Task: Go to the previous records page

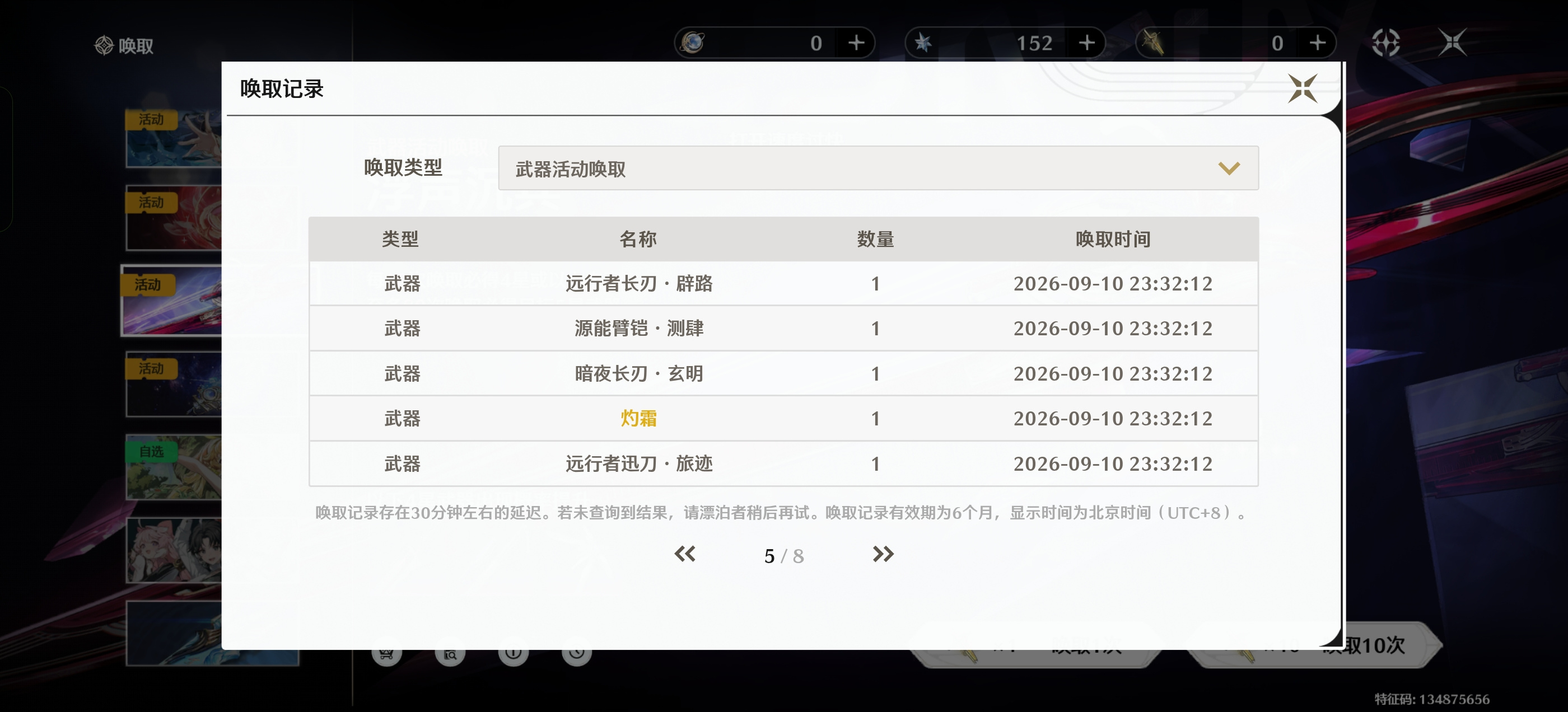Action: [x=685, y=554]
